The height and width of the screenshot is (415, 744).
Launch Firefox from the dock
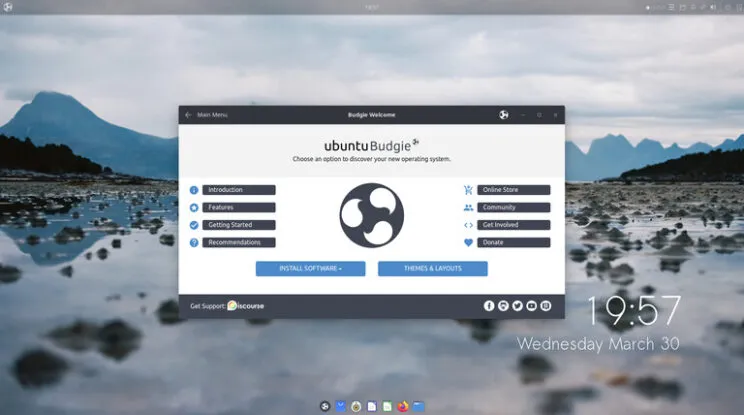[403, 406]
